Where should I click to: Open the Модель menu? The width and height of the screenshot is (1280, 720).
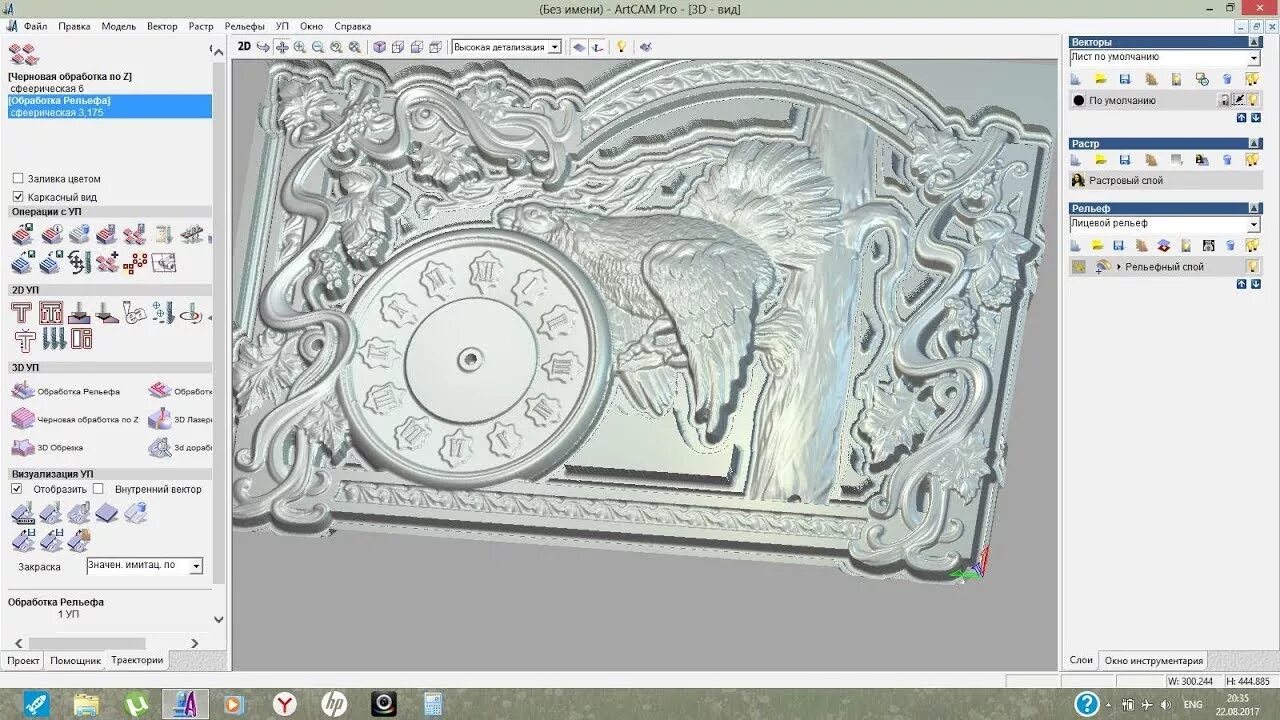click(x=118, y=26)
